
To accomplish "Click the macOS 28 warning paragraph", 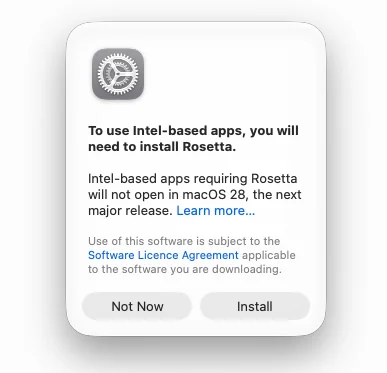I will click(x=195, y=195).
